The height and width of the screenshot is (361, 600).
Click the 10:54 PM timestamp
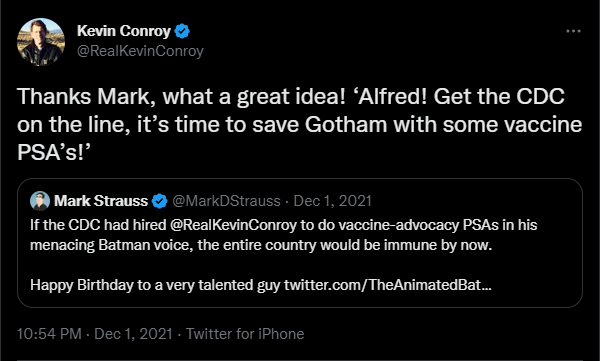[49, 334]
